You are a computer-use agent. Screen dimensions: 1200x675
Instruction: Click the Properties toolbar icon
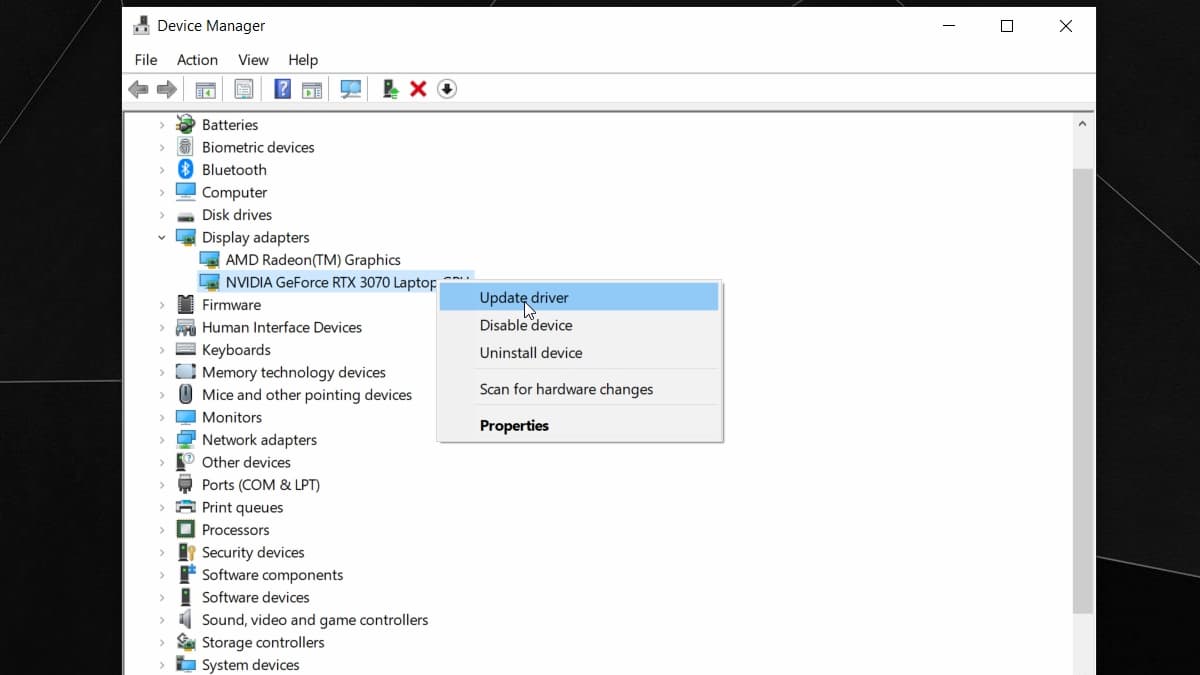[x=244, y=89]
